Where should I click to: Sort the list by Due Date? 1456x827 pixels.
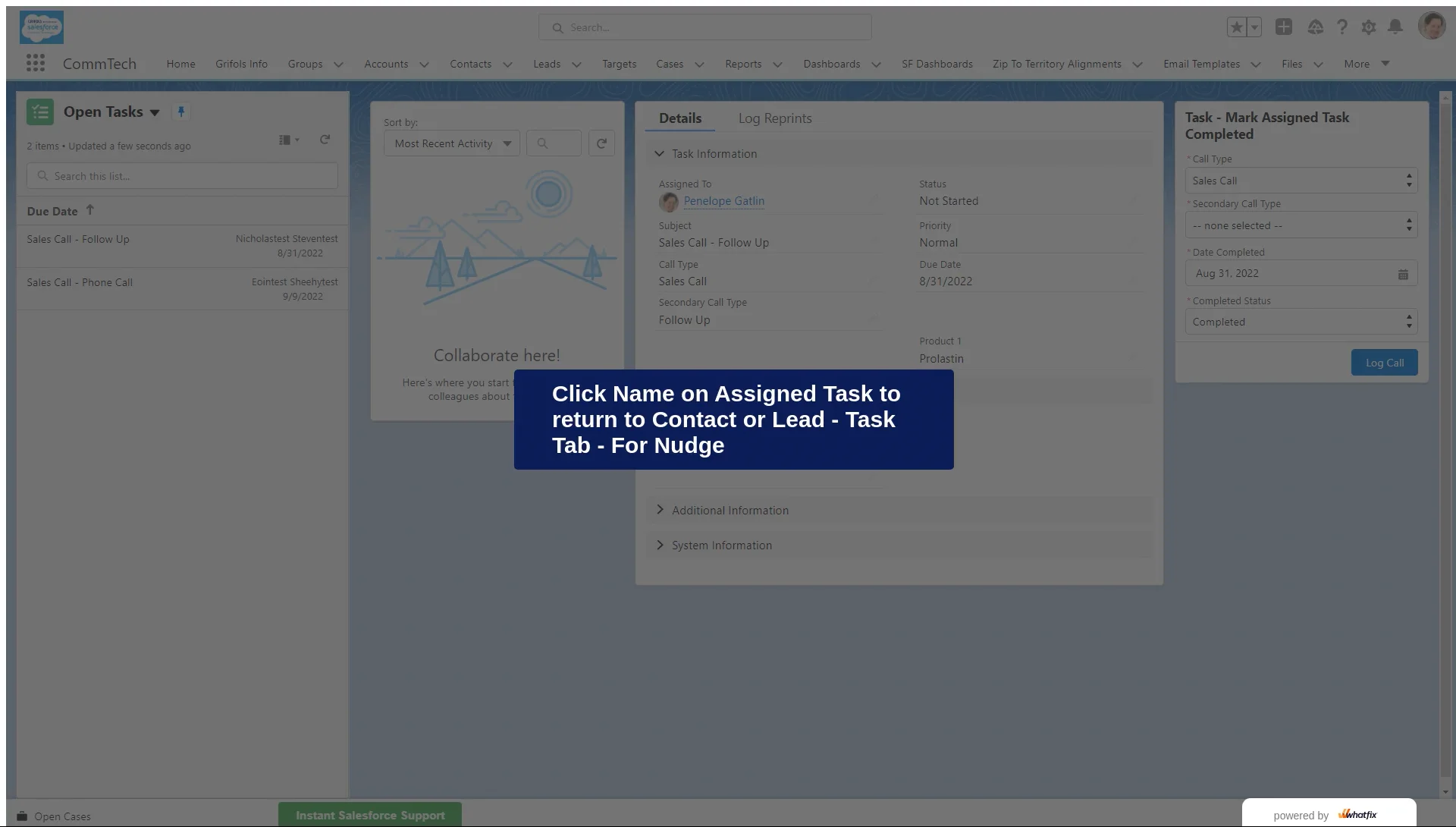click(61, 211)
